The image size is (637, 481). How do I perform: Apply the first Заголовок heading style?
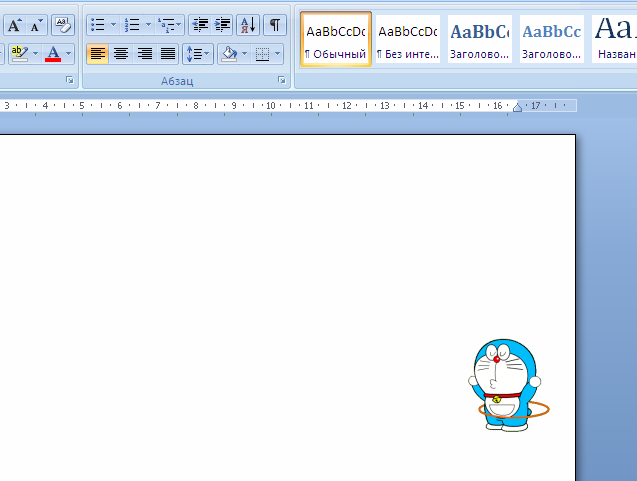click(480, 39)
